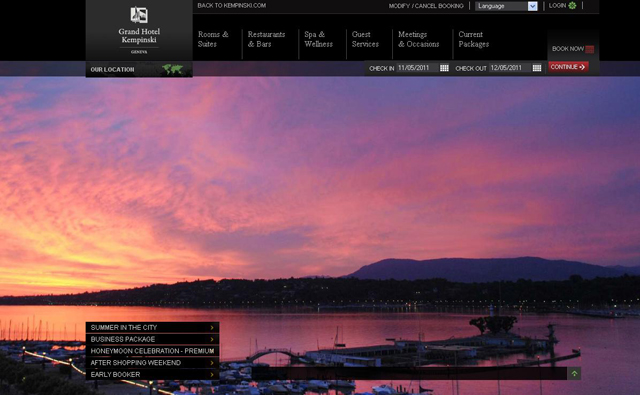Image resolution: width=640 pixels, height=395 pixels.
Task: Select Honeymoon Celebration - Premium package
Action: tap(152, 351)
